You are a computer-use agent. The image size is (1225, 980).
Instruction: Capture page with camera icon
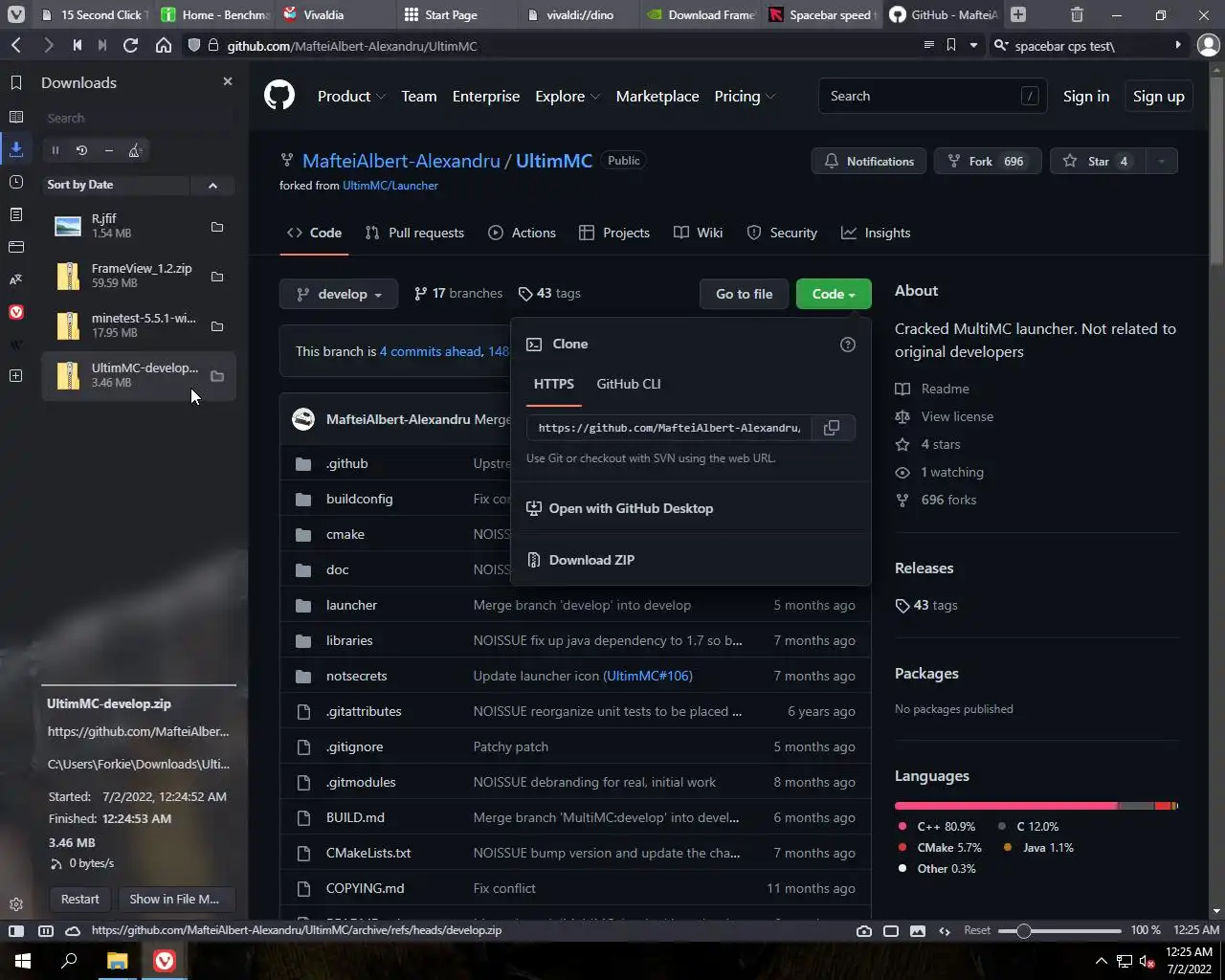pos(864,930)
